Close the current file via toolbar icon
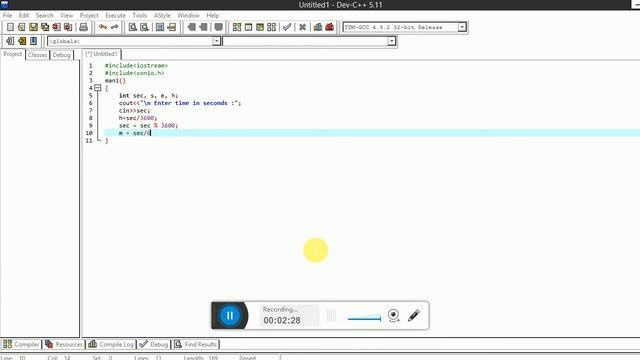The image size is (640, 360). [56, 27]
